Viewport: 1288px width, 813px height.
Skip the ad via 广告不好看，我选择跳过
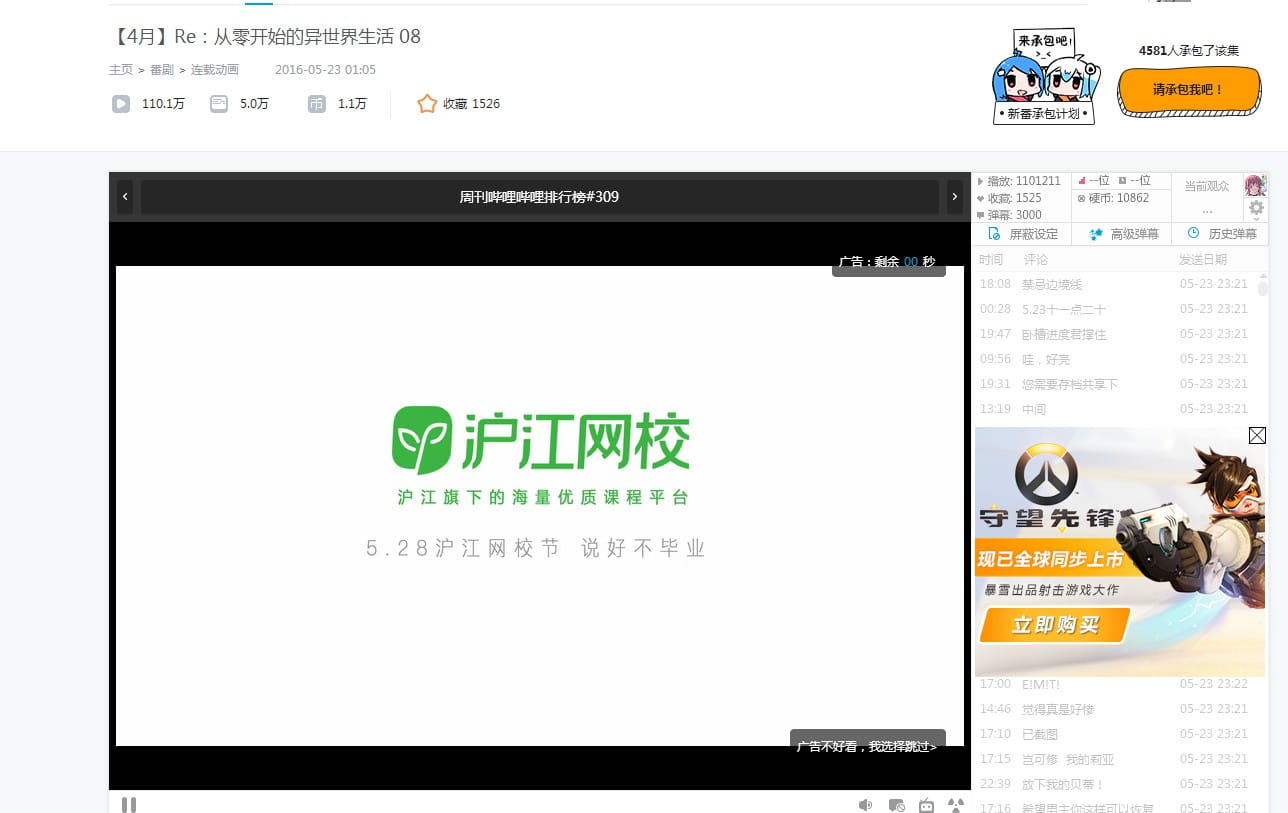point(867,746)
